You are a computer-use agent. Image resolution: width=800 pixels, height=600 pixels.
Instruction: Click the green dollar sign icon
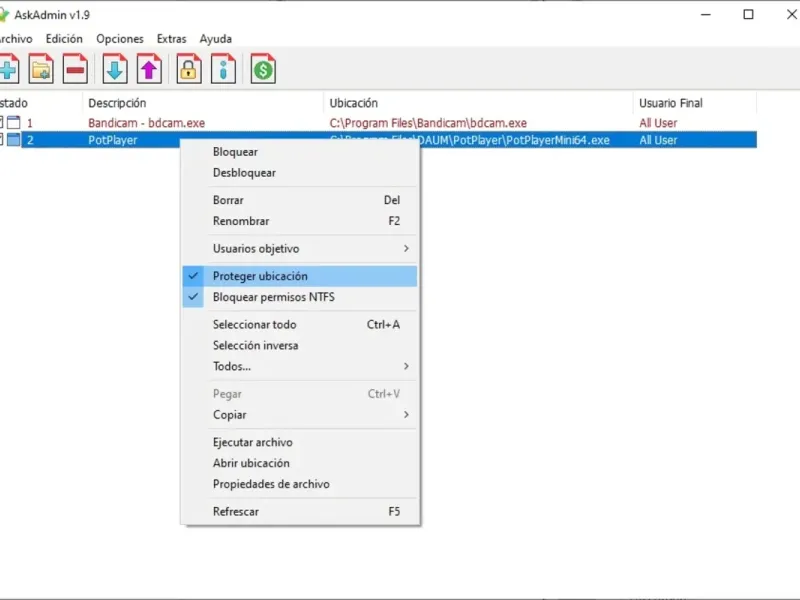point(263,69)
